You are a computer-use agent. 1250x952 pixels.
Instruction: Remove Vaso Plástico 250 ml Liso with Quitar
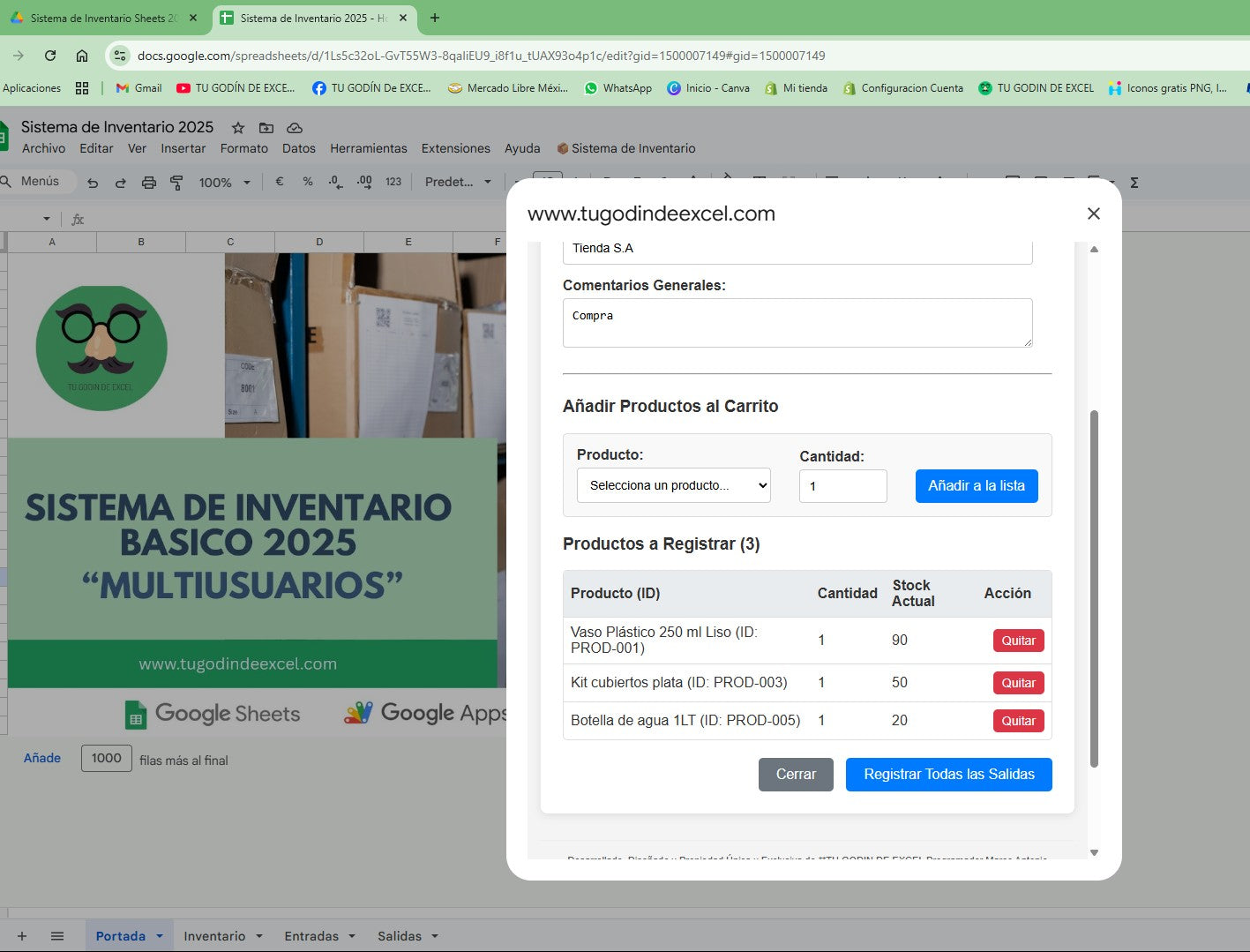(1018, 641)
